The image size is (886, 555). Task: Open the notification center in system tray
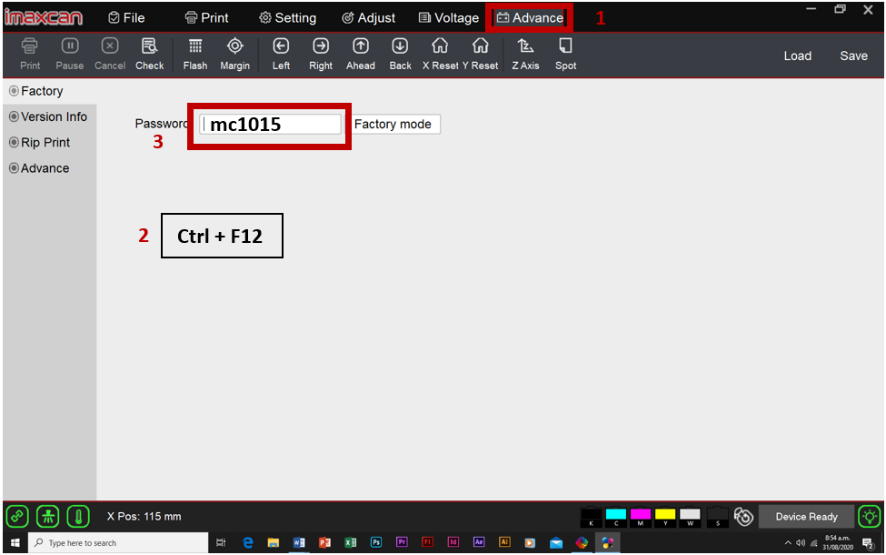pyautogui.click(x=868, y=543)
